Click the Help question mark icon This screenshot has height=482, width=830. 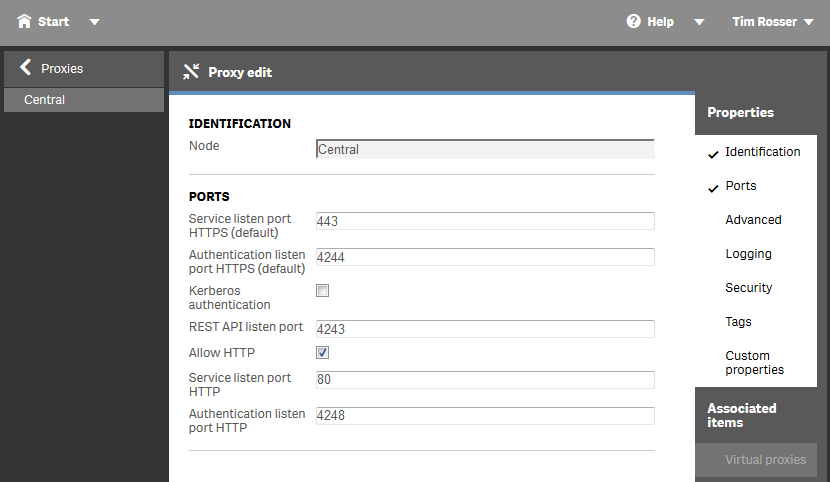[633, 21]
